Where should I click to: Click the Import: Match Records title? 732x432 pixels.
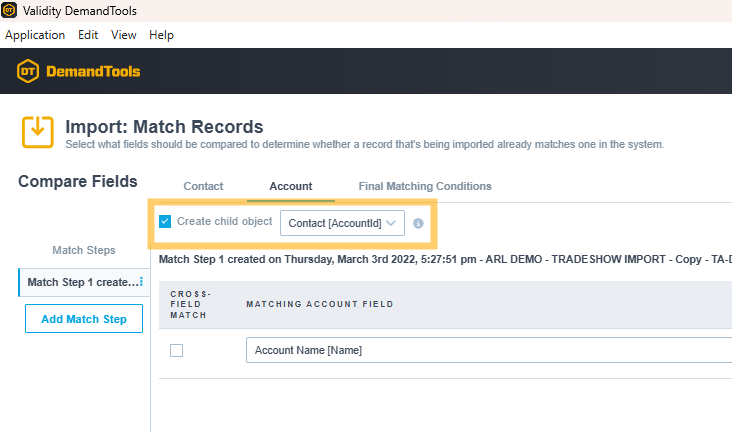164,127
